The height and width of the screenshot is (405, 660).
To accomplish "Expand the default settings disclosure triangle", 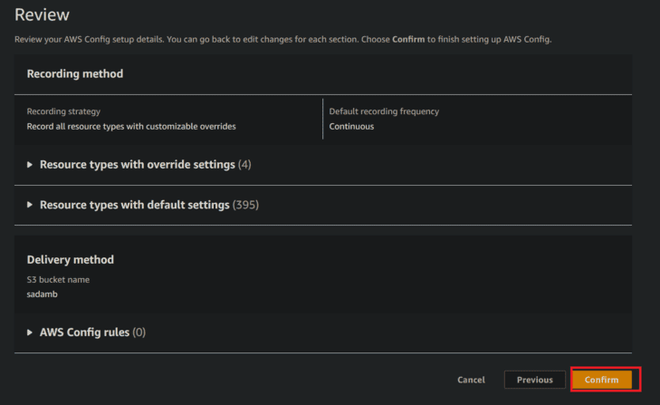I will click(30, 205).
